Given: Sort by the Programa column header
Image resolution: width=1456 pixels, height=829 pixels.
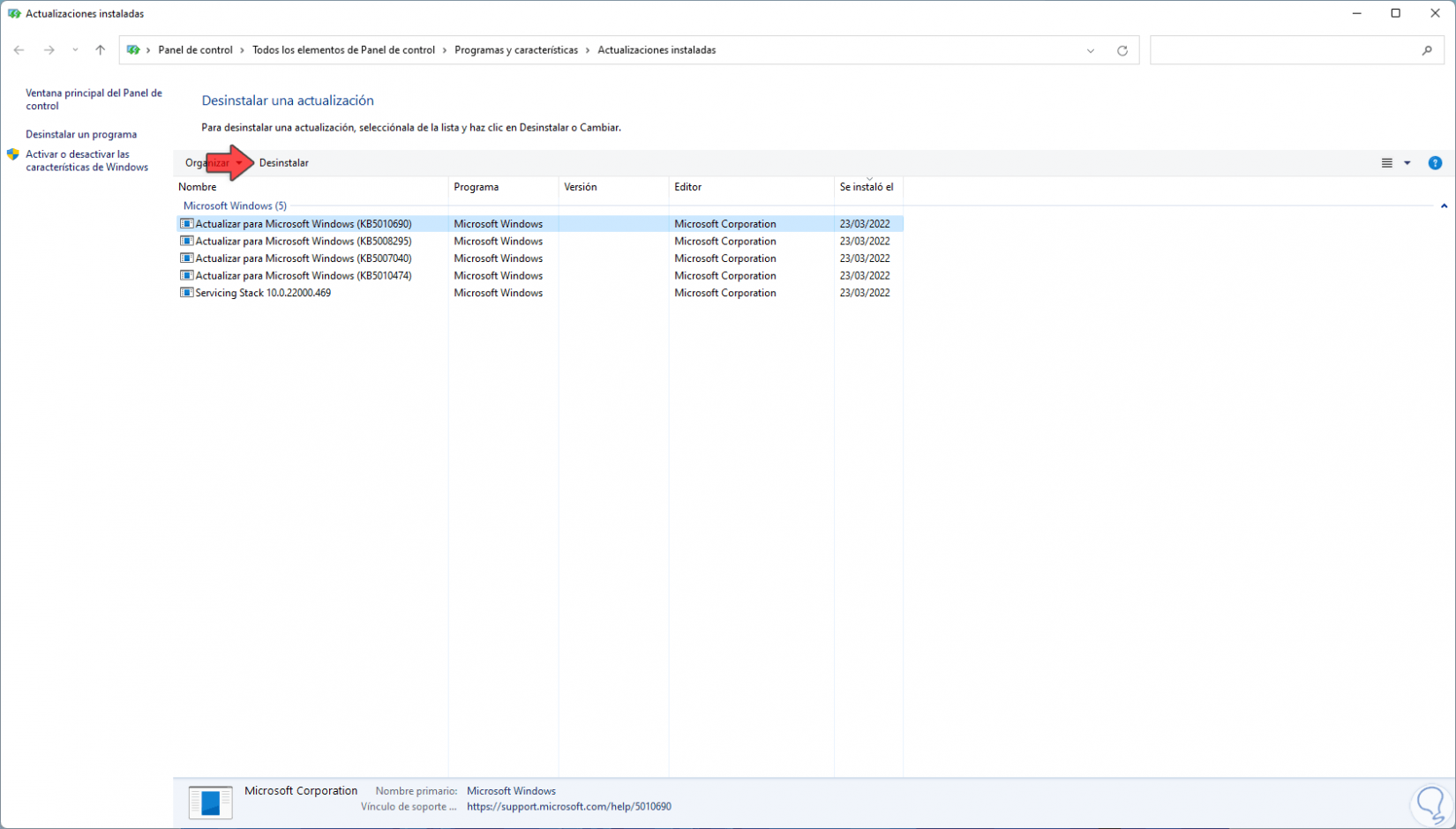Looking at the screenshot, I should pyautogui.click(x=503, y=187).
